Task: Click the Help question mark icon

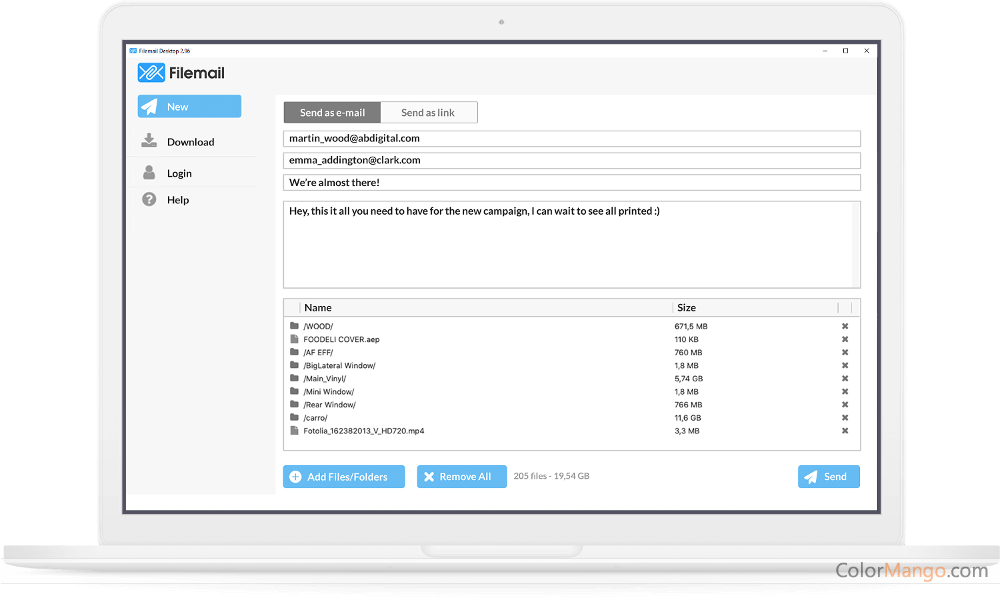Action: 149,199
